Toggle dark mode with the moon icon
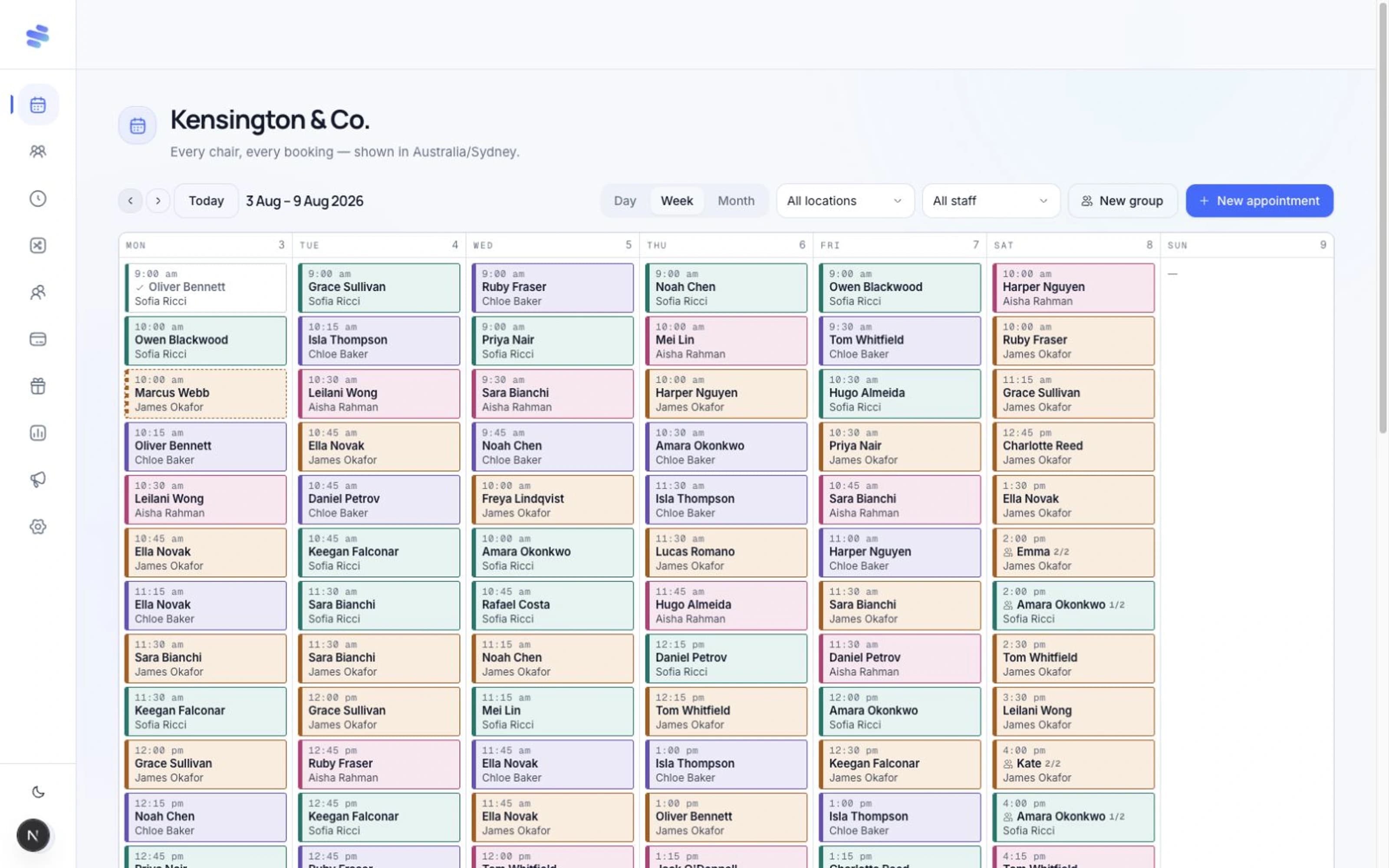This screenshot has height=868, width=1389. point(38,792)
